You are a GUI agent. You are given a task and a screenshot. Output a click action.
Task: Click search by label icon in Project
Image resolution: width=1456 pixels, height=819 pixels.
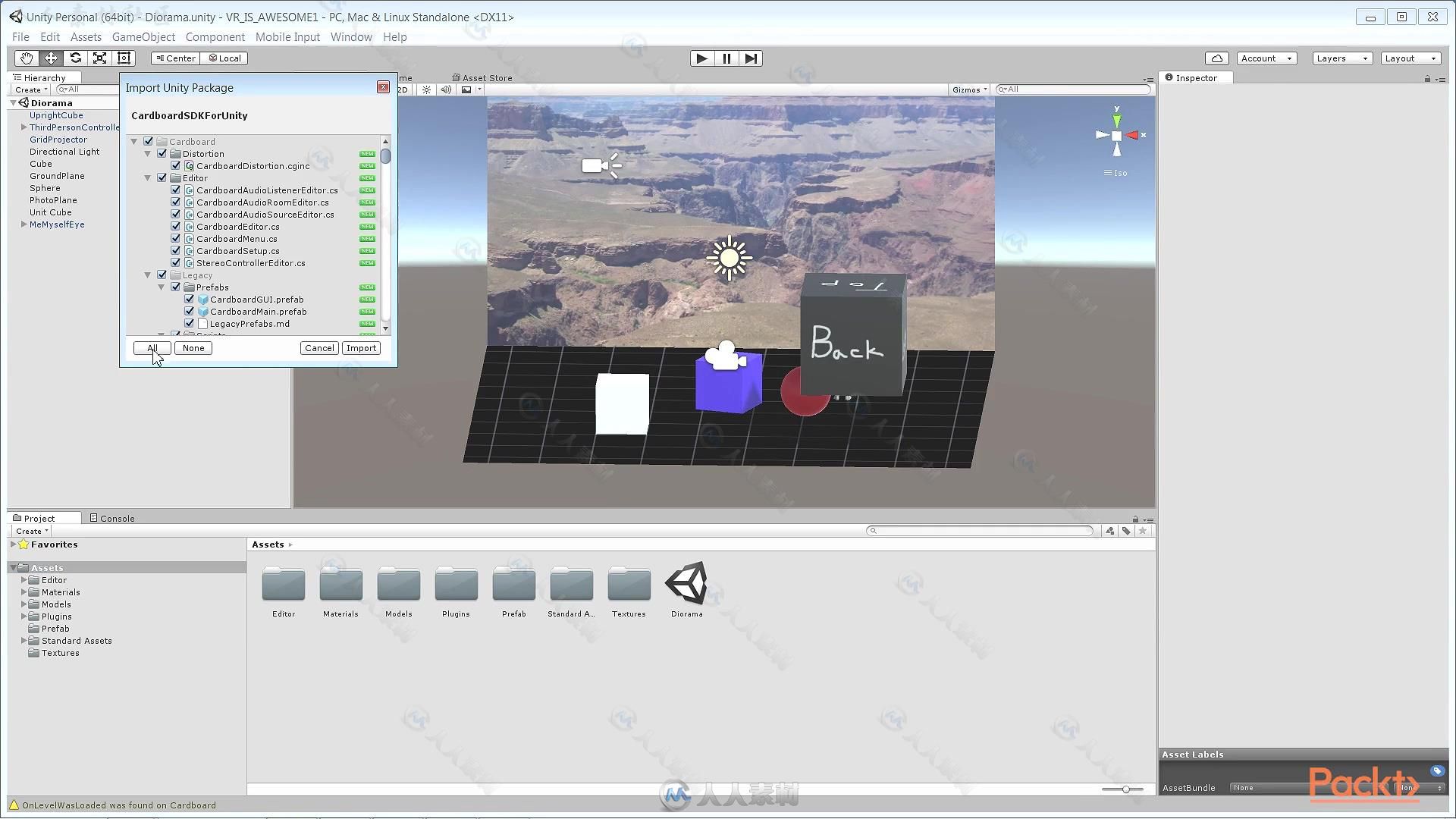(1126, 531)
